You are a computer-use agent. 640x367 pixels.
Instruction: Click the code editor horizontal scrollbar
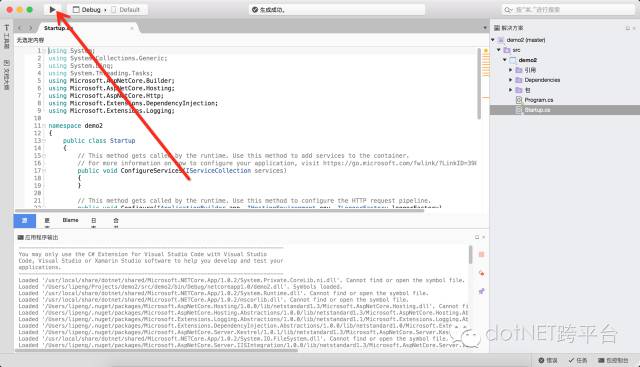pos(219,211)
